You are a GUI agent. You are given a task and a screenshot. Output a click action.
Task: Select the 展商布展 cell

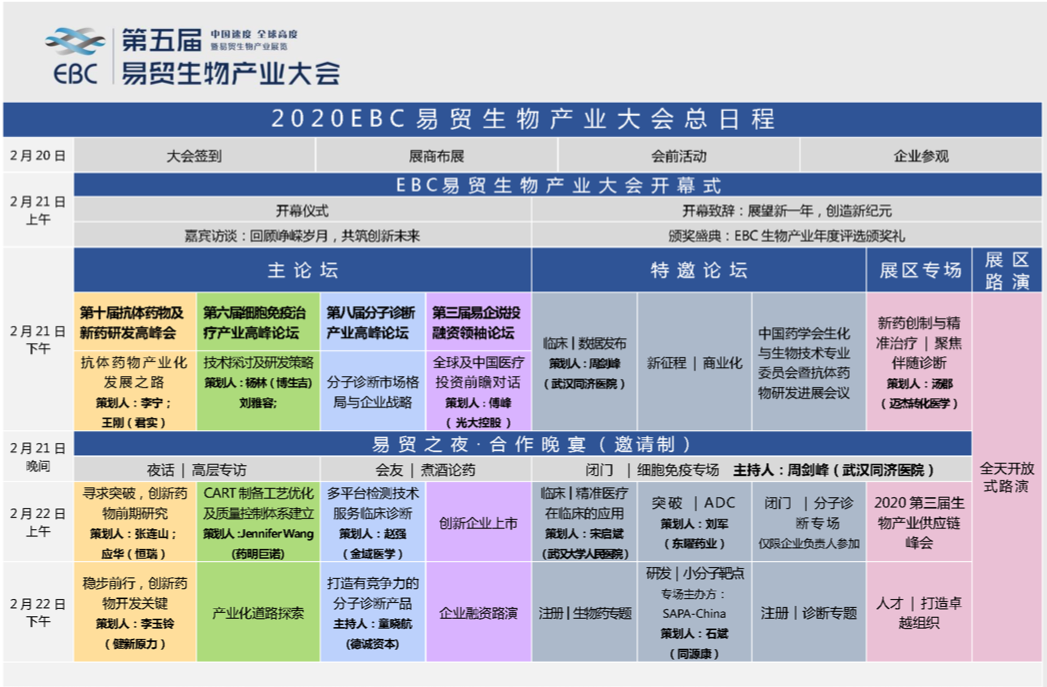click(436, 156)
